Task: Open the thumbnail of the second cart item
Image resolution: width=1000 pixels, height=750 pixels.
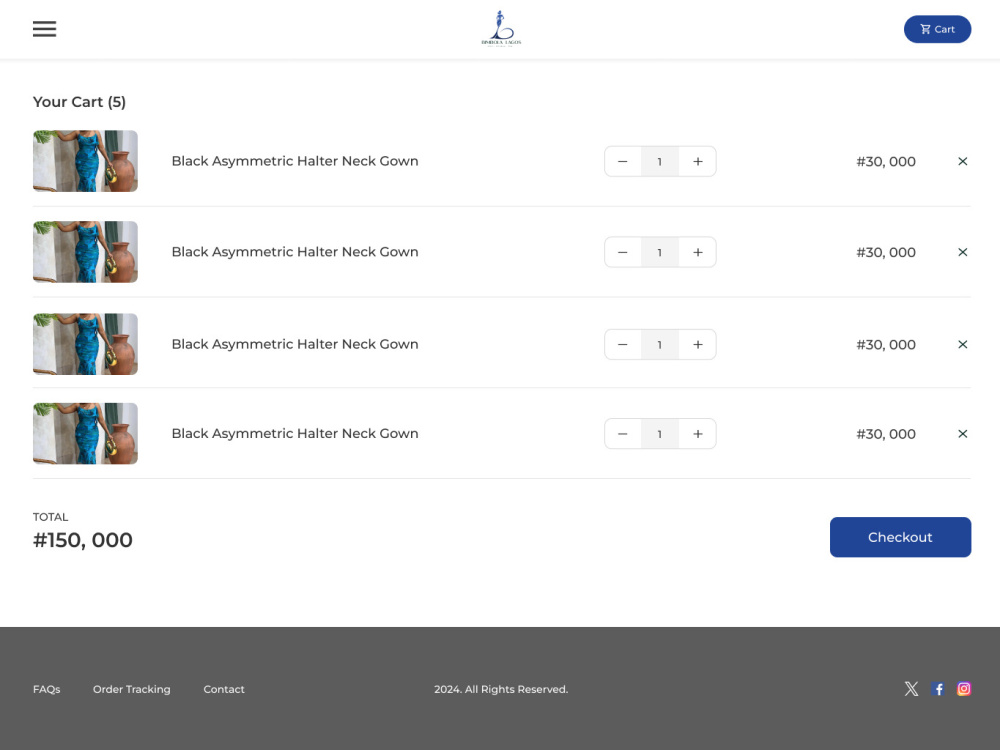Action: coord(85,252)
